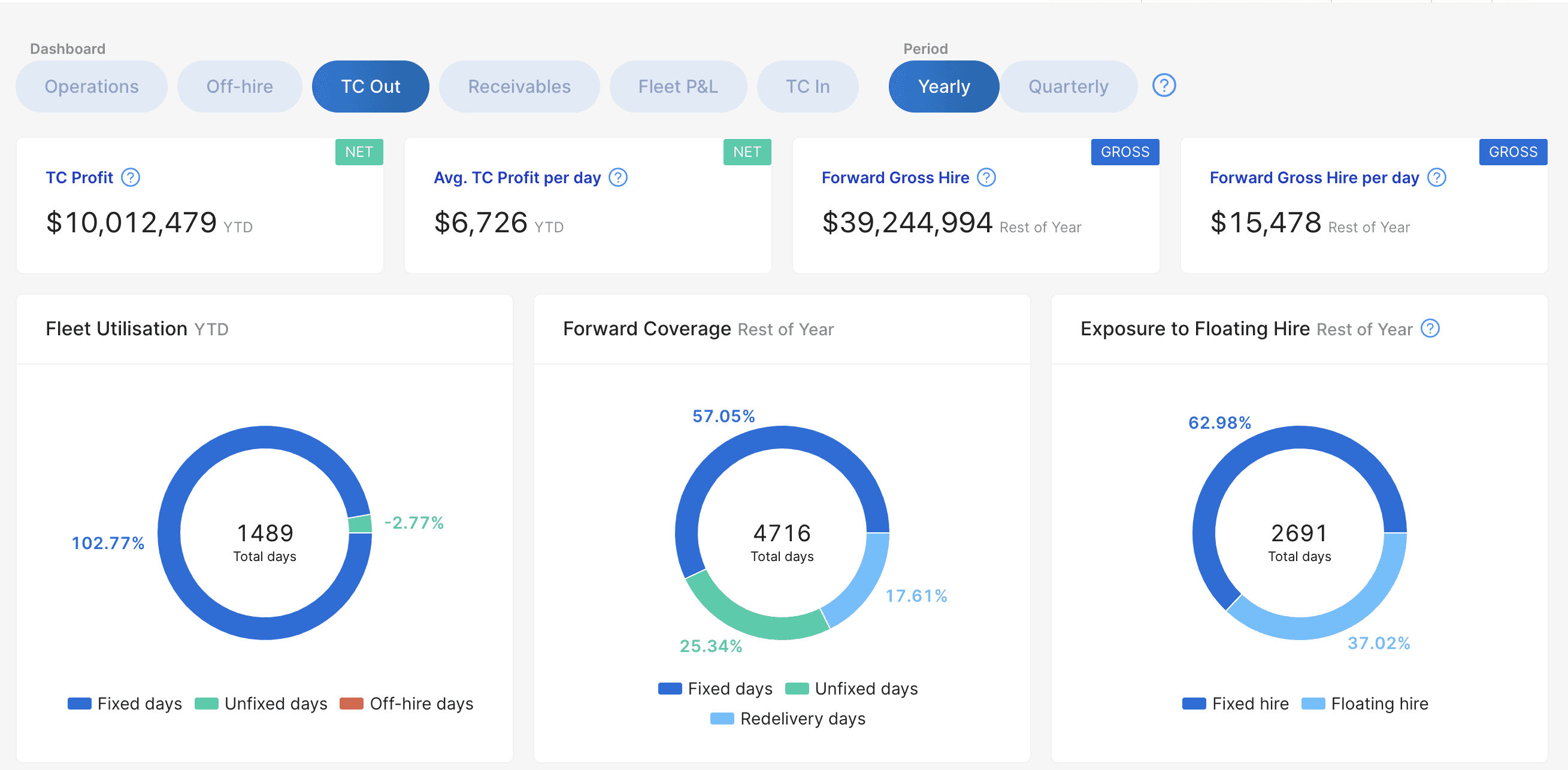
Task: Click help icon next to TC Profit
Action: [x=130, y=178]
